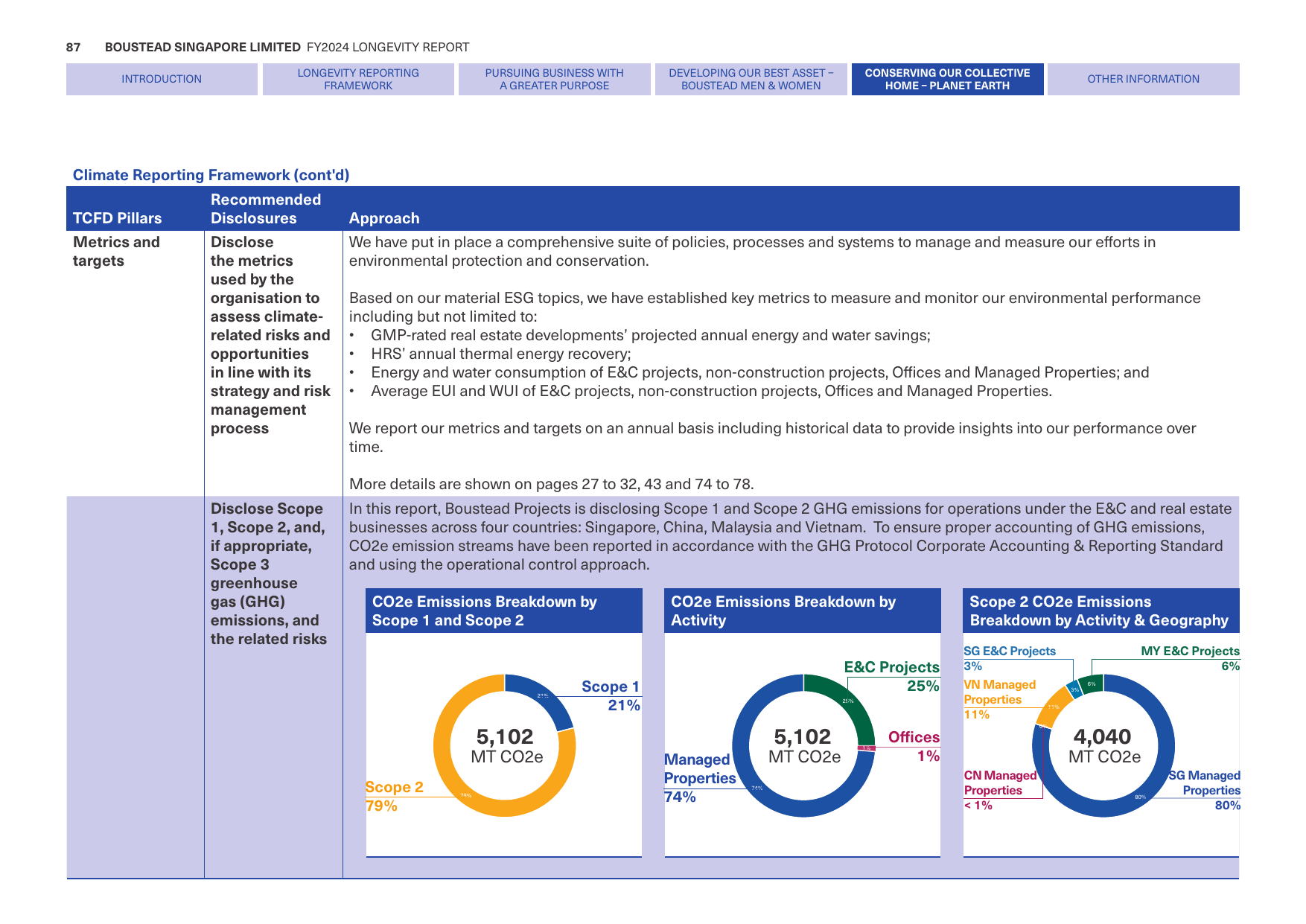Click the Managed Properties 74% label
The image size is (1306, 924).
tap(700, 778)
